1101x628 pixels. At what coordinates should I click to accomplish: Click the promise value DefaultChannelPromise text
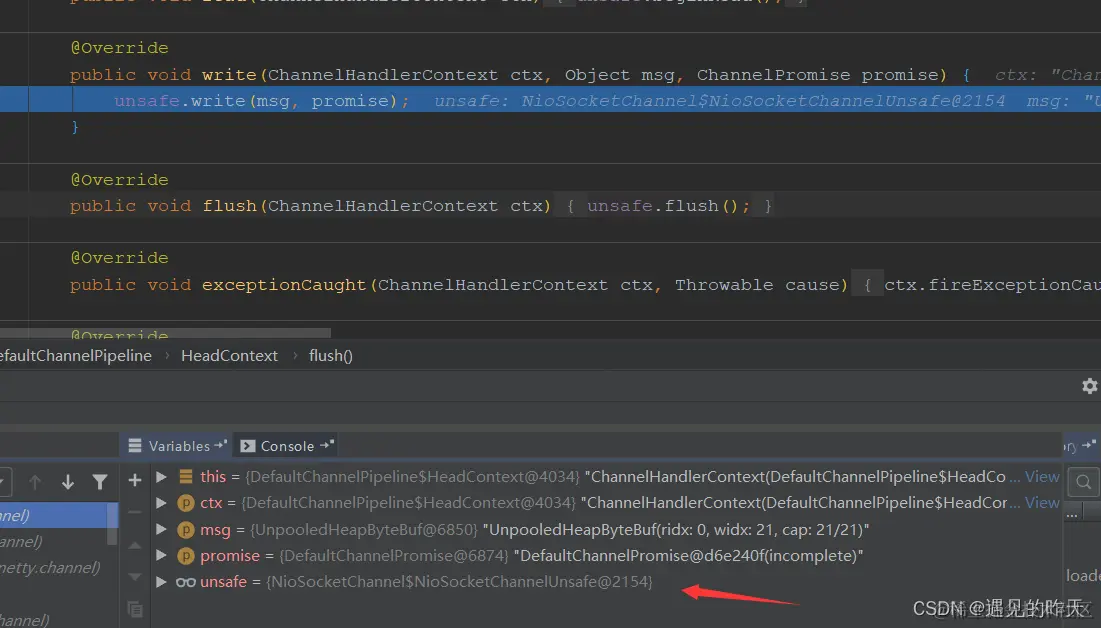[x=688, y=556]
